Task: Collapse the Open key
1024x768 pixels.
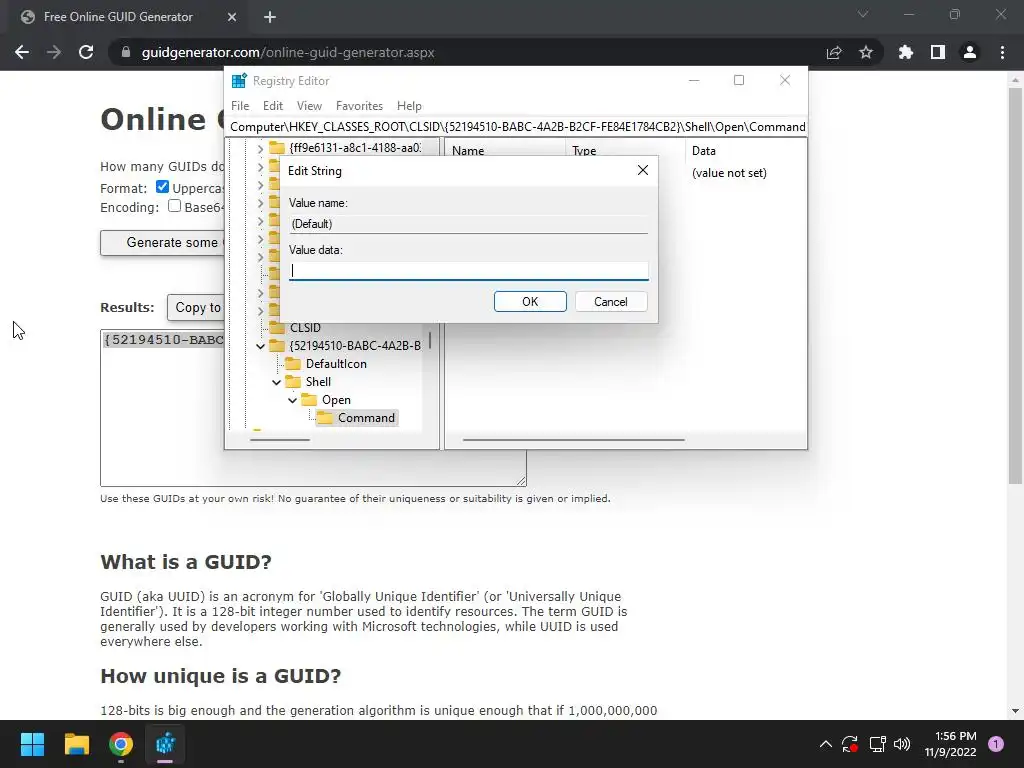Action: click(x=293, y=400)
